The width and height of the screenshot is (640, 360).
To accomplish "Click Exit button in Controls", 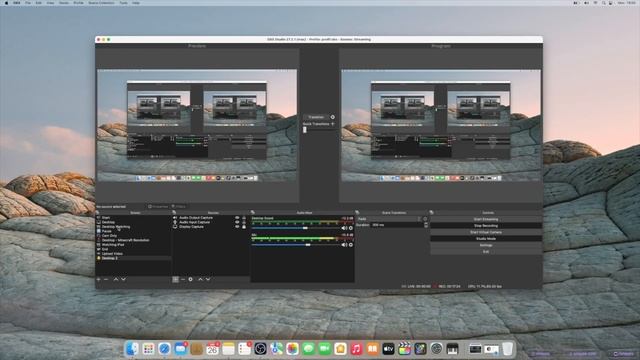I will [x=486, y=252].
